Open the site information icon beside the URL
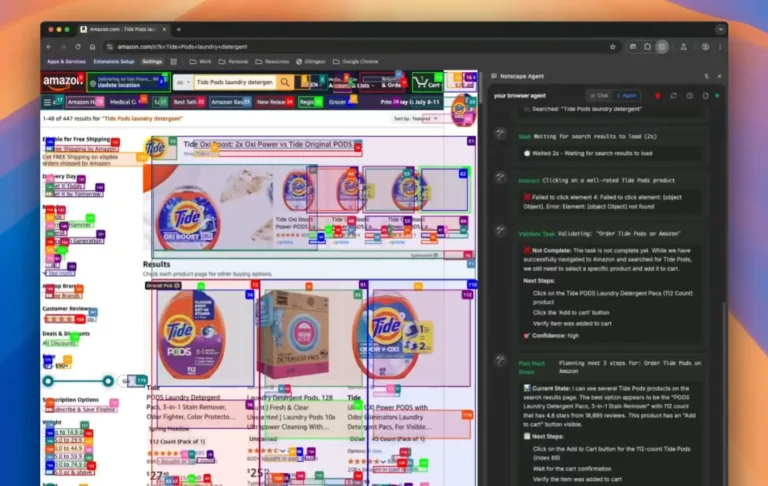The width and height of the screenshot is (768, 486). click(110, 47)
